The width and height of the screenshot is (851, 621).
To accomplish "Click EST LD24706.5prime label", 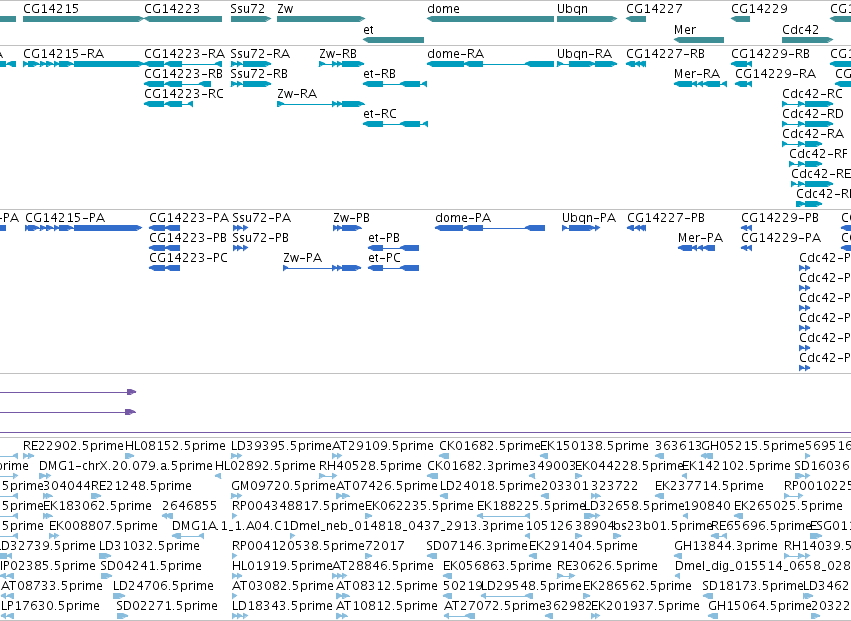I will pyautogui.click(x=163, y=586).
